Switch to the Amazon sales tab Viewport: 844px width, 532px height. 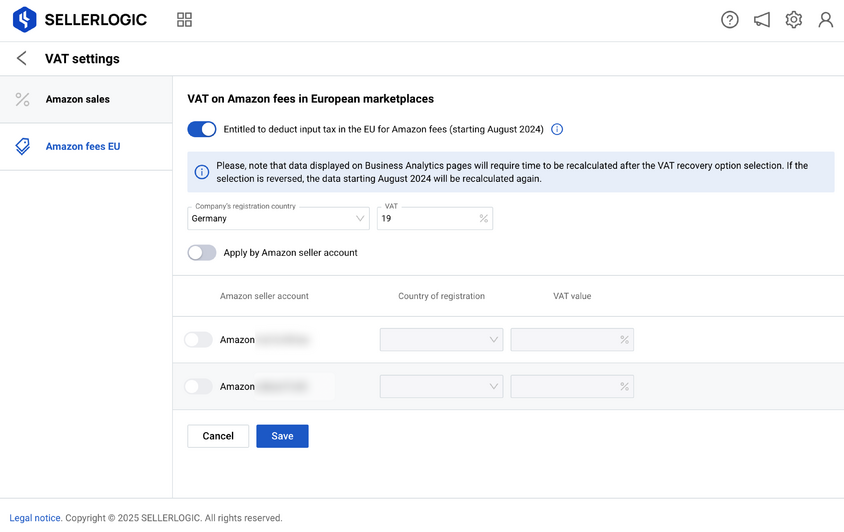(86, 99)
